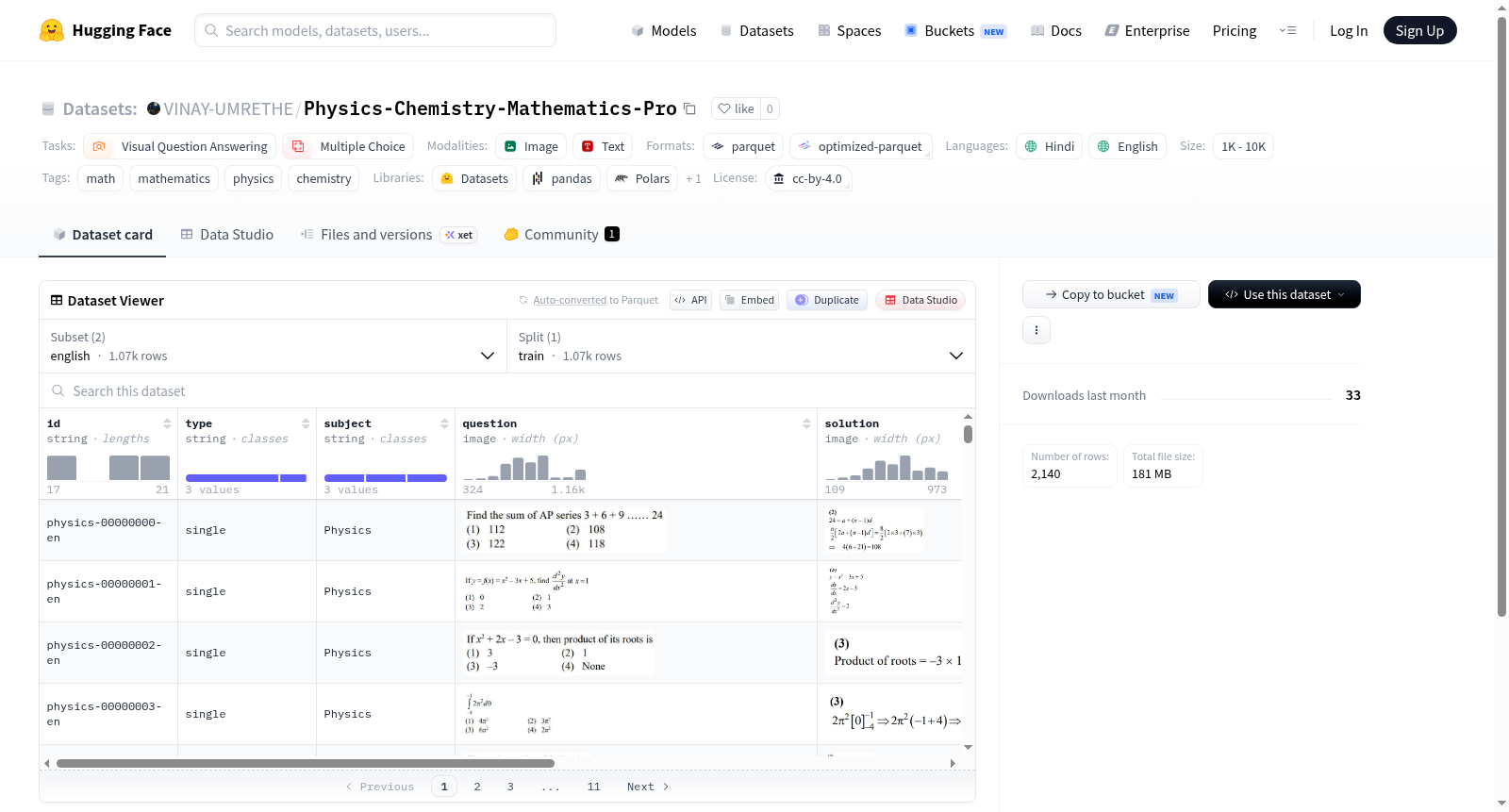The height and width of the screenshot is (812, 1509).
Task: Expand the Subset english dropdown
Action: pos(273,346)
